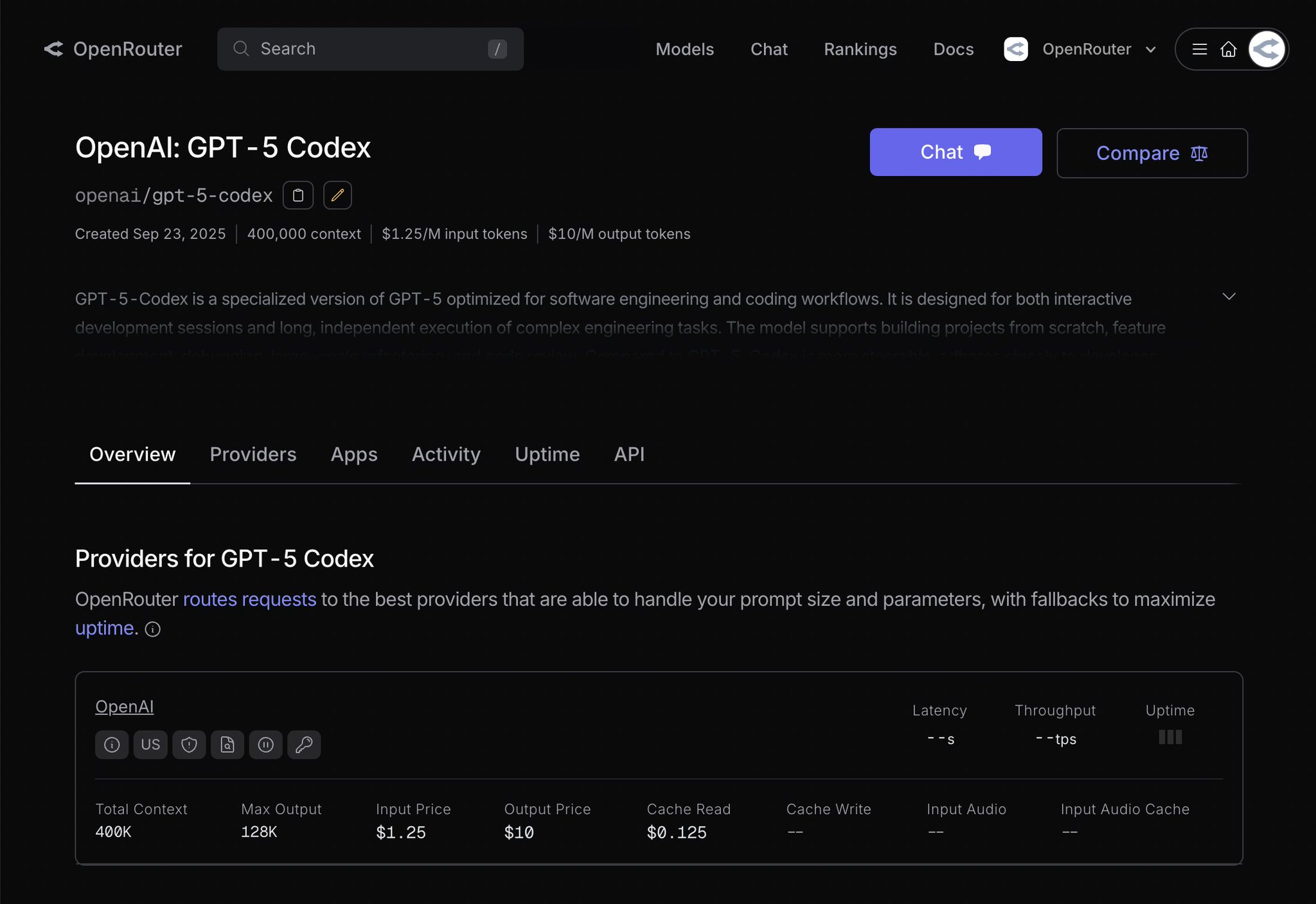The width and height of the screenshot is (1316, 904).
Task: Copy the model slug via clipboard icon
Action: 298,195
